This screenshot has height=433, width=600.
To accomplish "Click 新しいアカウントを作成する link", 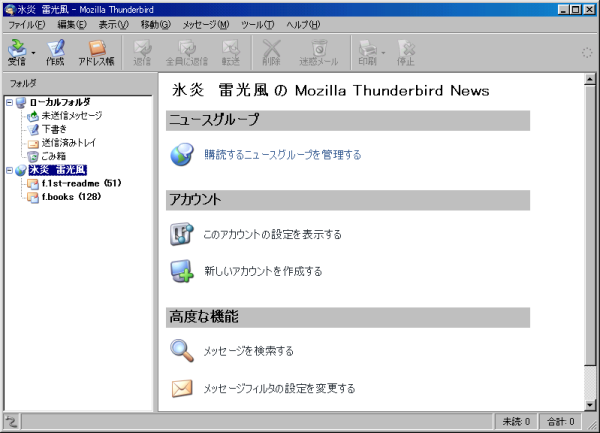I will click(x=263, y=271).
